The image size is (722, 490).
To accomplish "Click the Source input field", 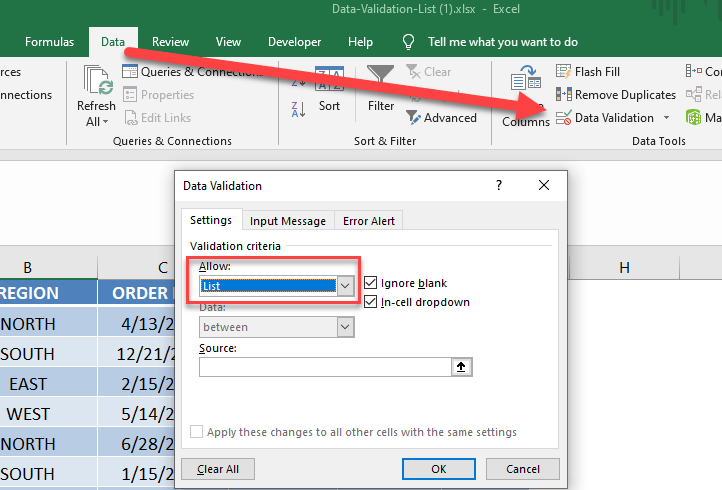I will [x=325, y=367].
